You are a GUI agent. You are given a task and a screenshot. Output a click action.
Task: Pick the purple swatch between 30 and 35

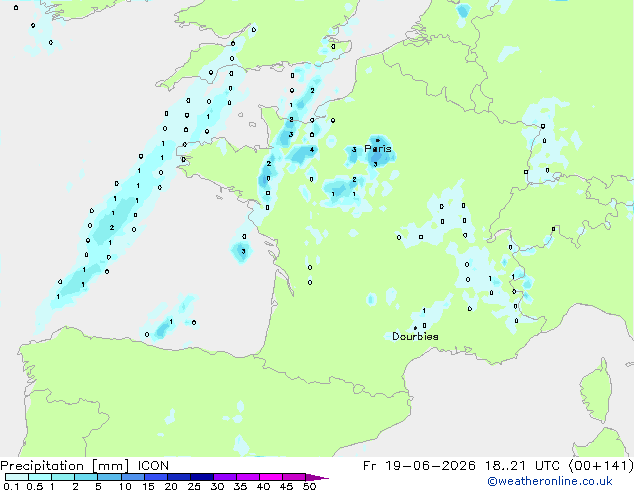[225, 477]
